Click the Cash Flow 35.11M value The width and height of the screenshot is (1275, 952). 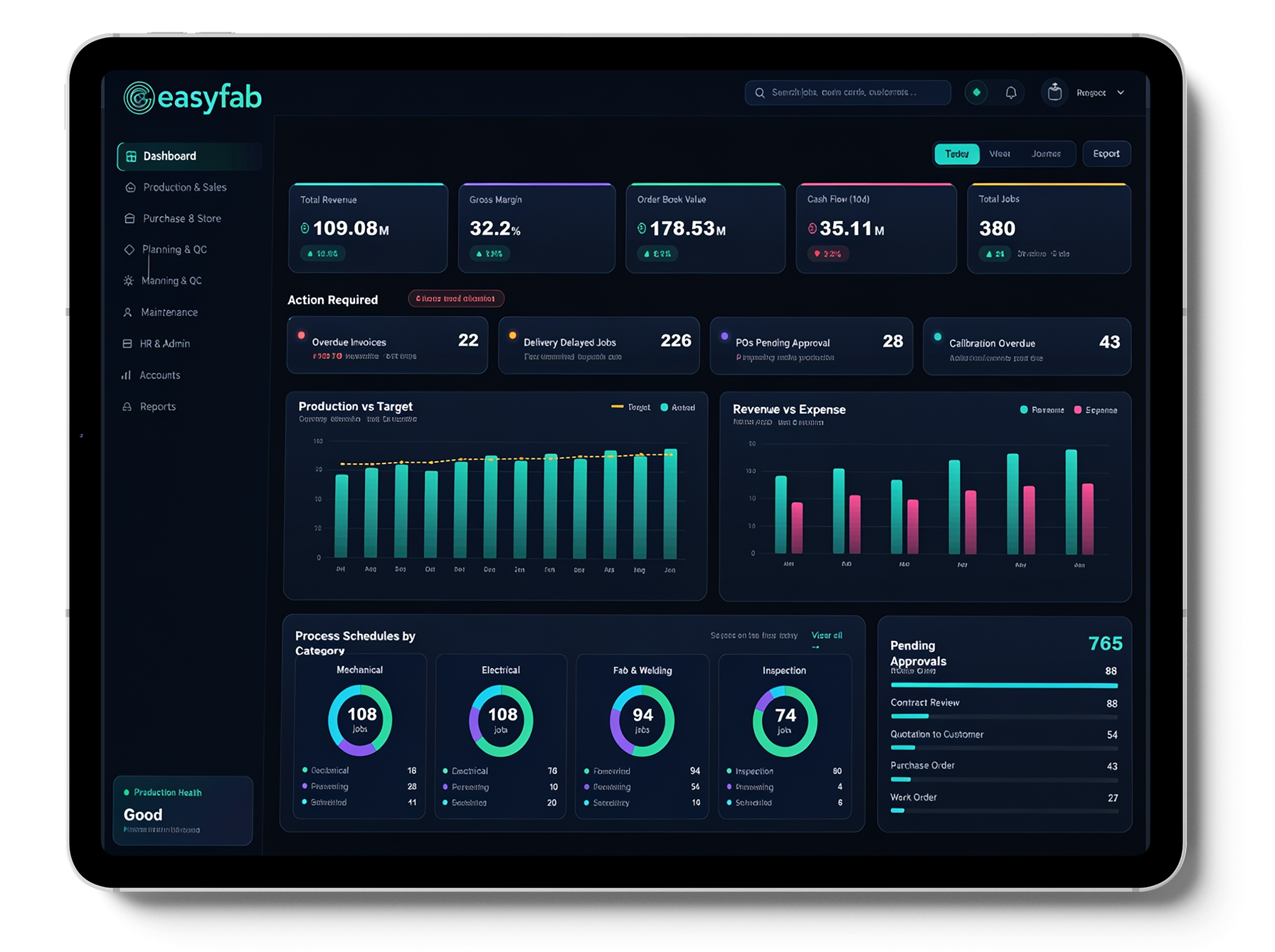(852, 229)
